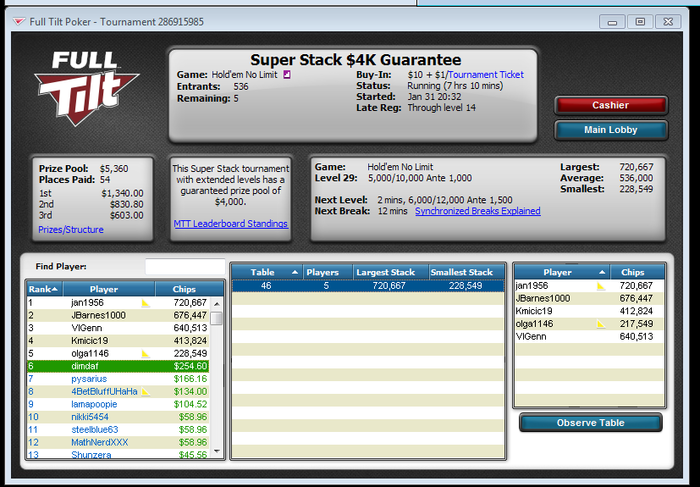This screenshot has width=700, height=487.
Task: Sort tables by Smallest Stack header
Action: 467,272
